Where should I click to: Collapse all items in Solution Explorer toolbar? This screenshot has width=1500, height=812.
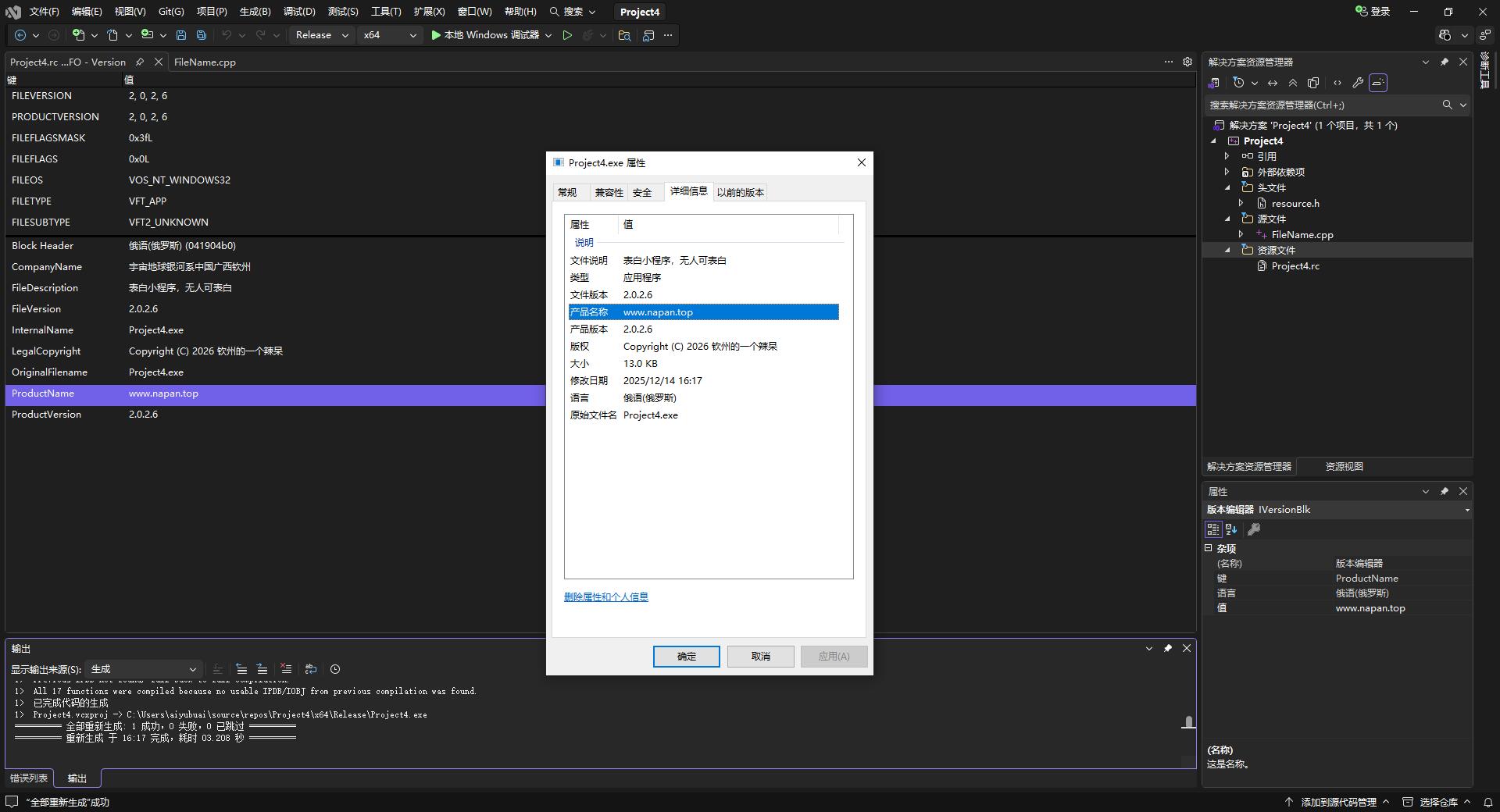point(1293,83)
